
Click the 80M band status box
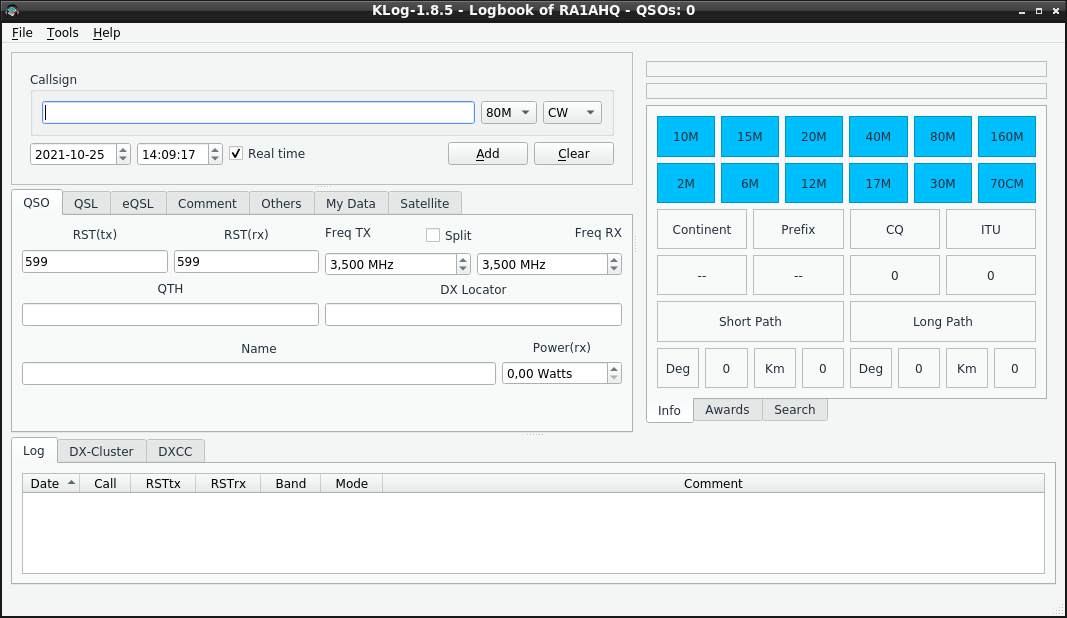coord(942,136)
